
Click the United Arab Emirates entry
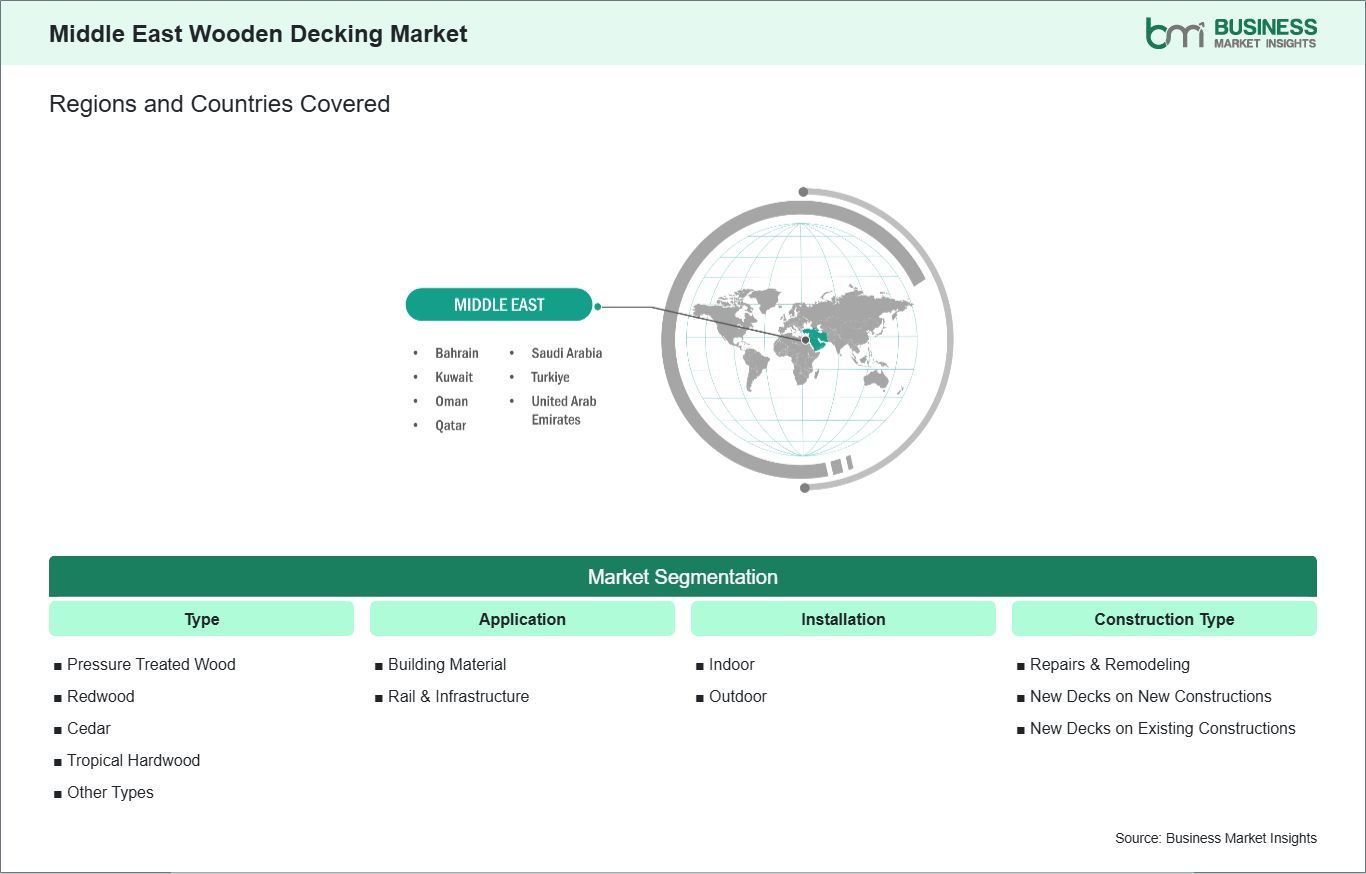pos(564,410)
